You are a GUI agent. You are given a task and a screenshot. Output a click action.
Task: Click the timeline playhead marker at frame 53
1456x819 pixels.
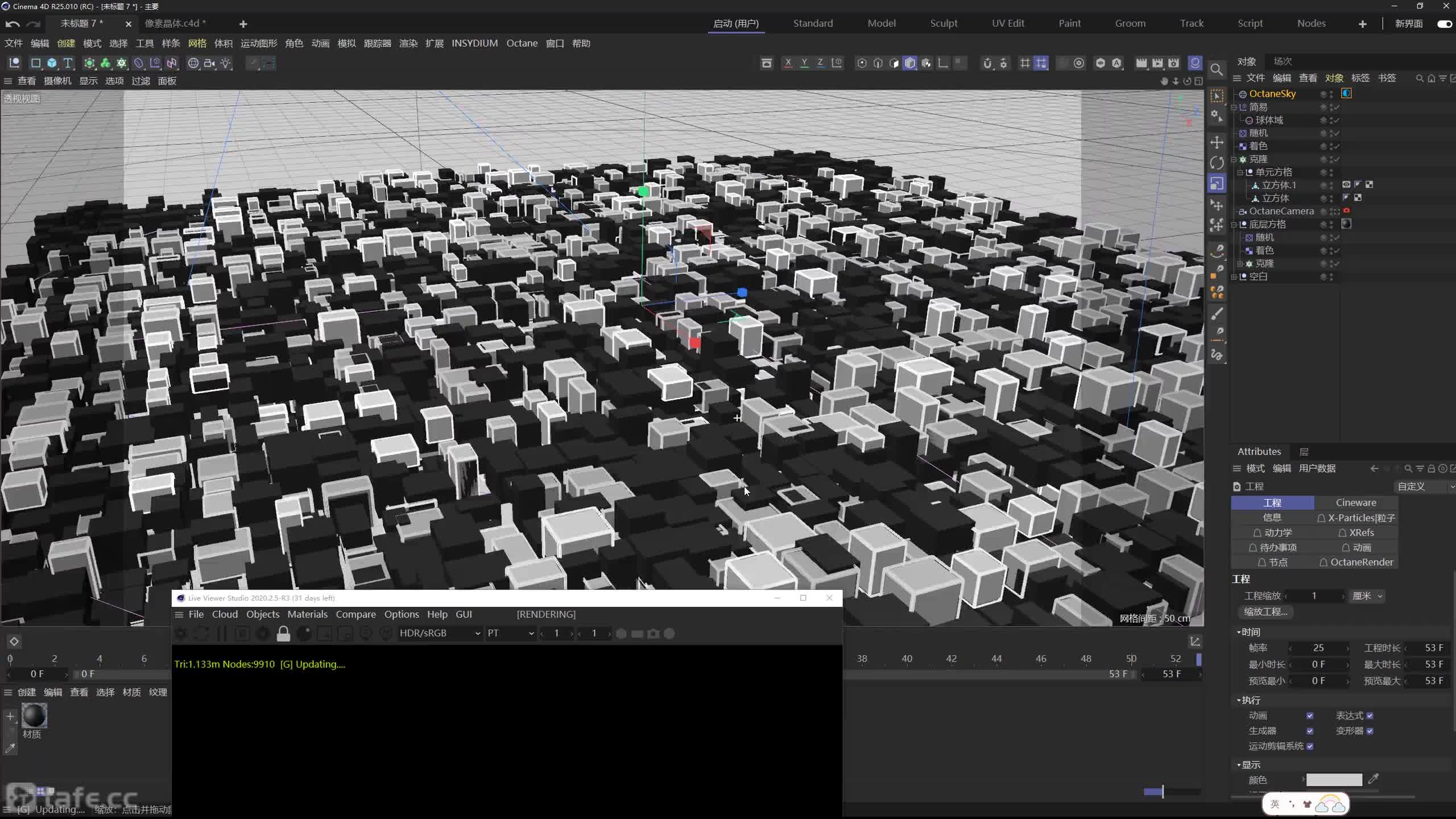[1199, 659]
